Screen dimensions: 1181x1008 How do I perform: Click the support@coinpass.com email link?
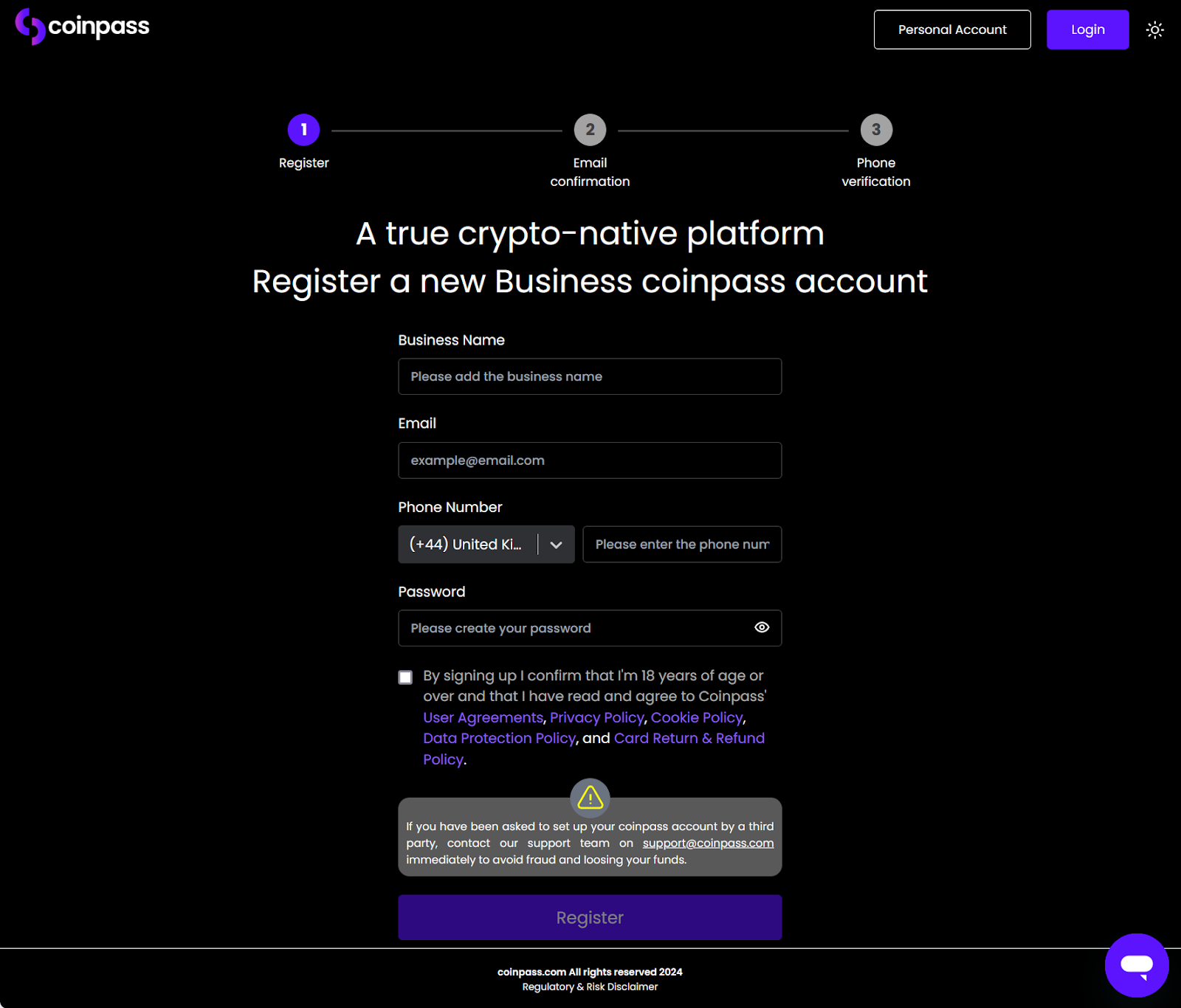pyautogui.click(x=708, y=843)
